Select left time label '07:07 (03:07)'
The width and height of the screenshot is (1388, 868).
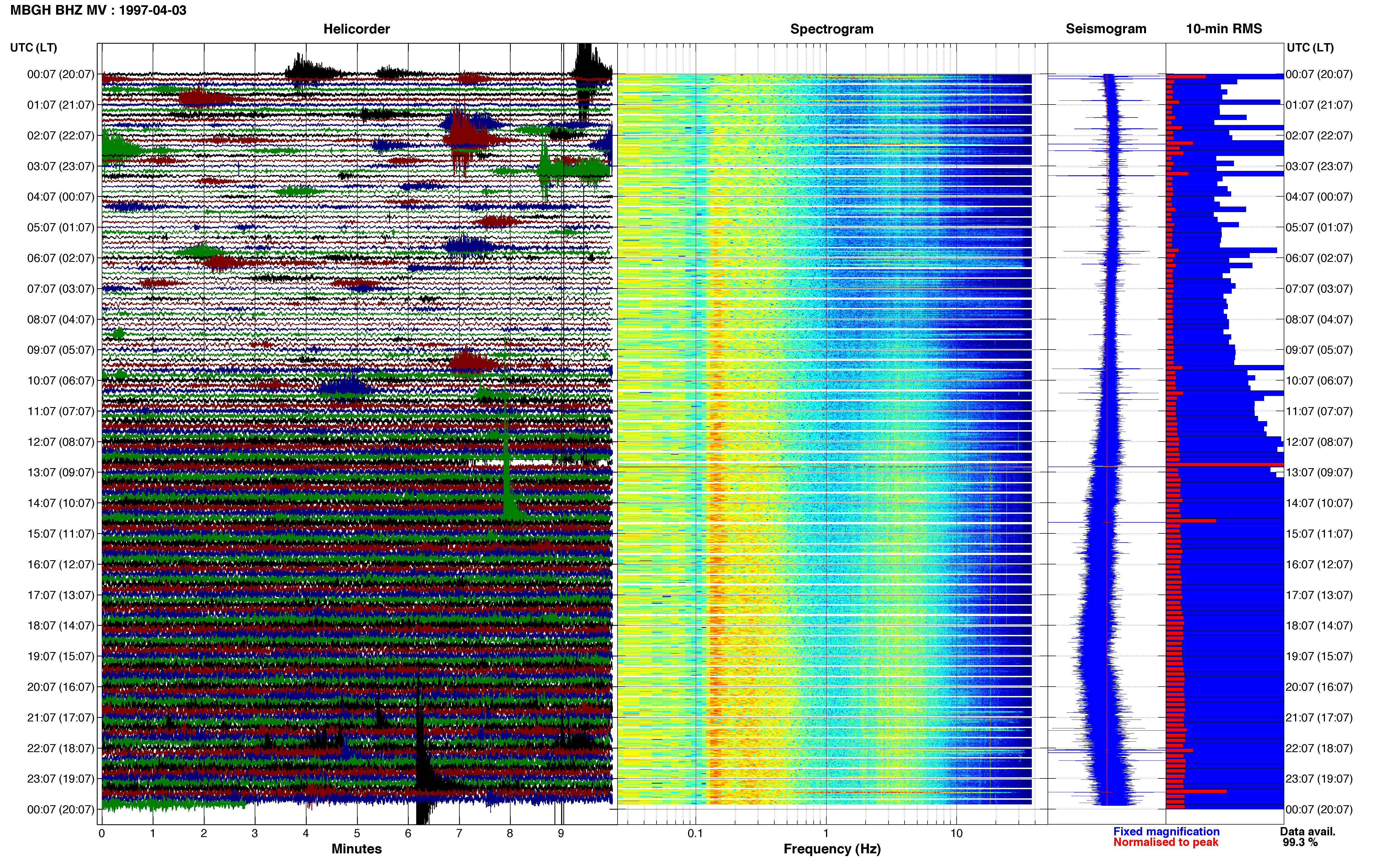coord(61,288)
